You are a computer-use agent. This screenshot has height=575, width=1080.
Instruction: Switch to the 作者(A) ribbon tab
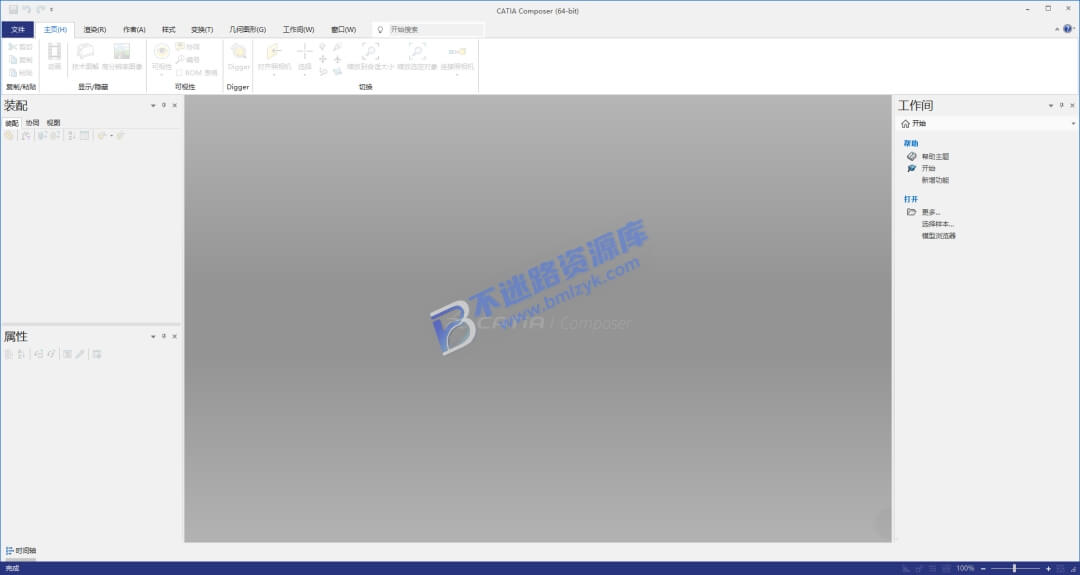coord(134,30)
